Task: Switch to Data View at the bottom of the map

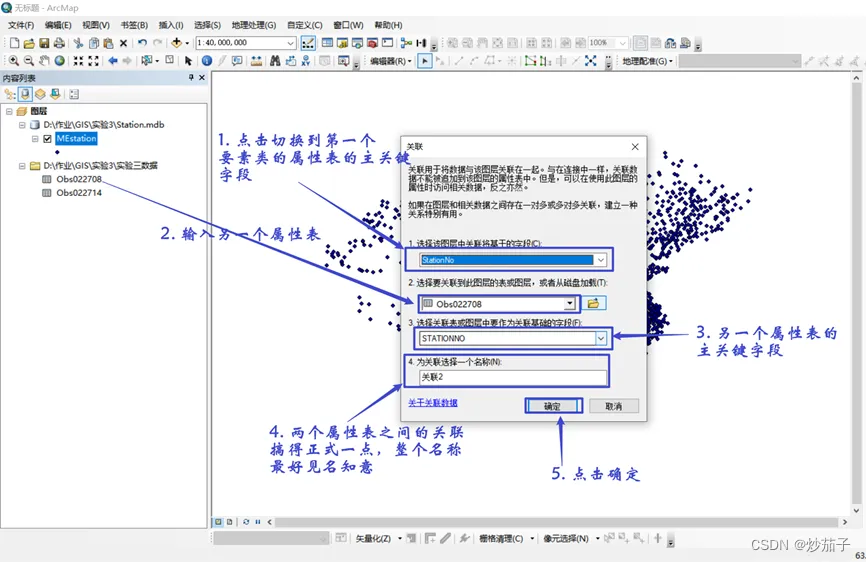Action: pos(218,522)
